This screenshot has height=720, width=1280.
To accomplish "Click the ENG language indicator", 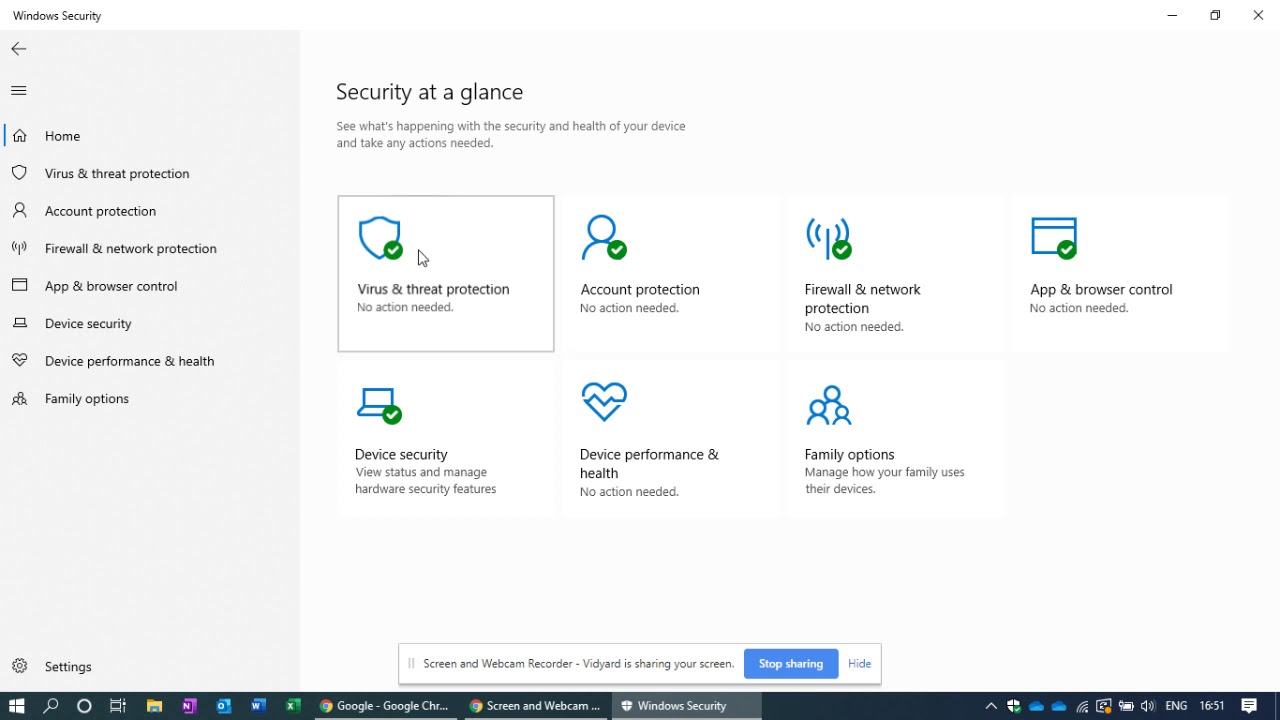I will (x=1176, y=706).
